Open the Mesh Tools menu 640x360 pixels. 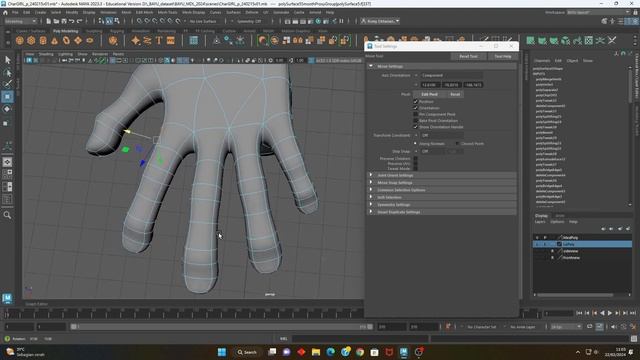click(x=167, y=12)
